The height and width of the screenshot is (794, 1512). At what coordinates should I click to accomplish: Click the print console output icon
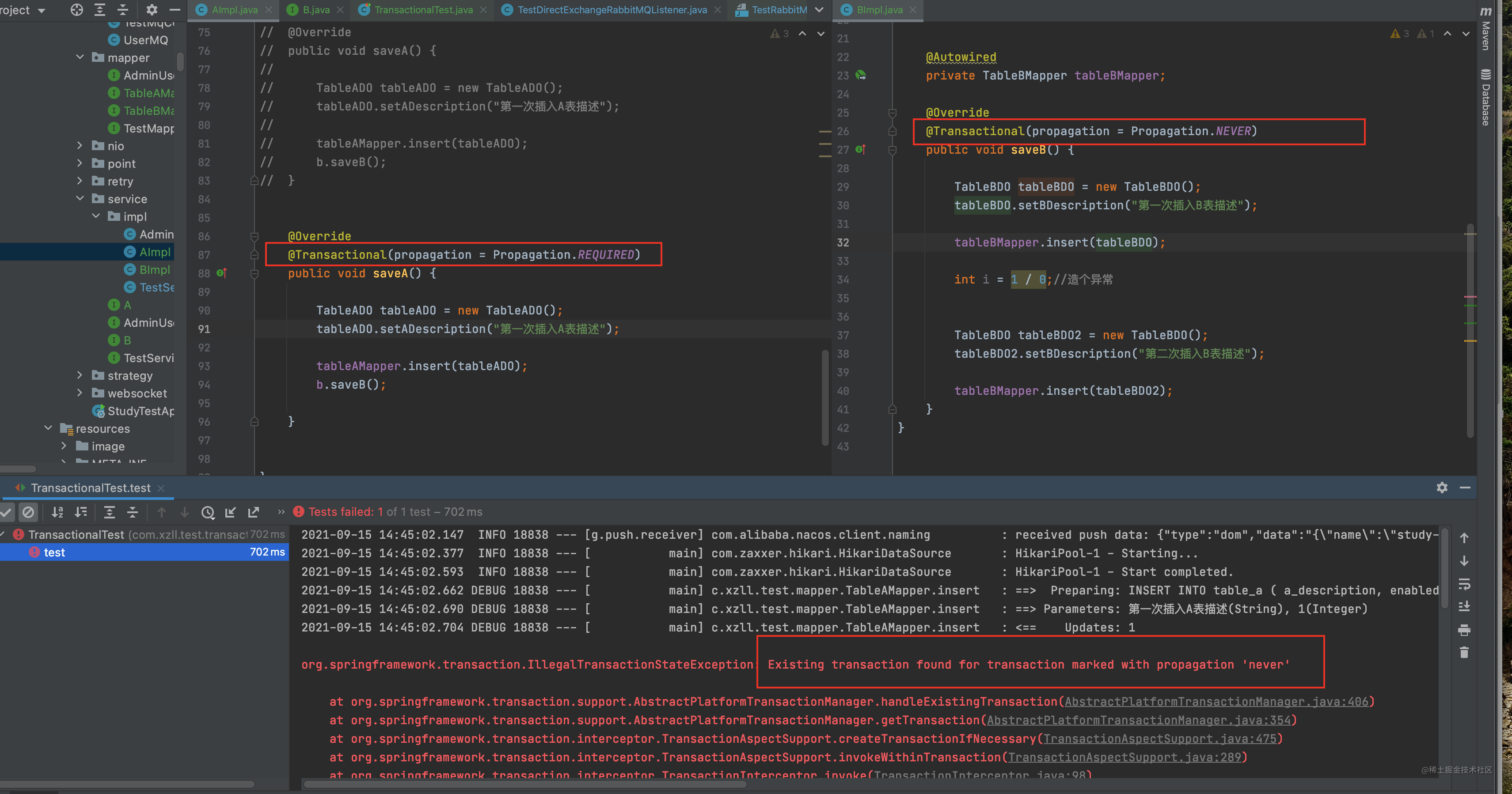[x=1464, y=630]
